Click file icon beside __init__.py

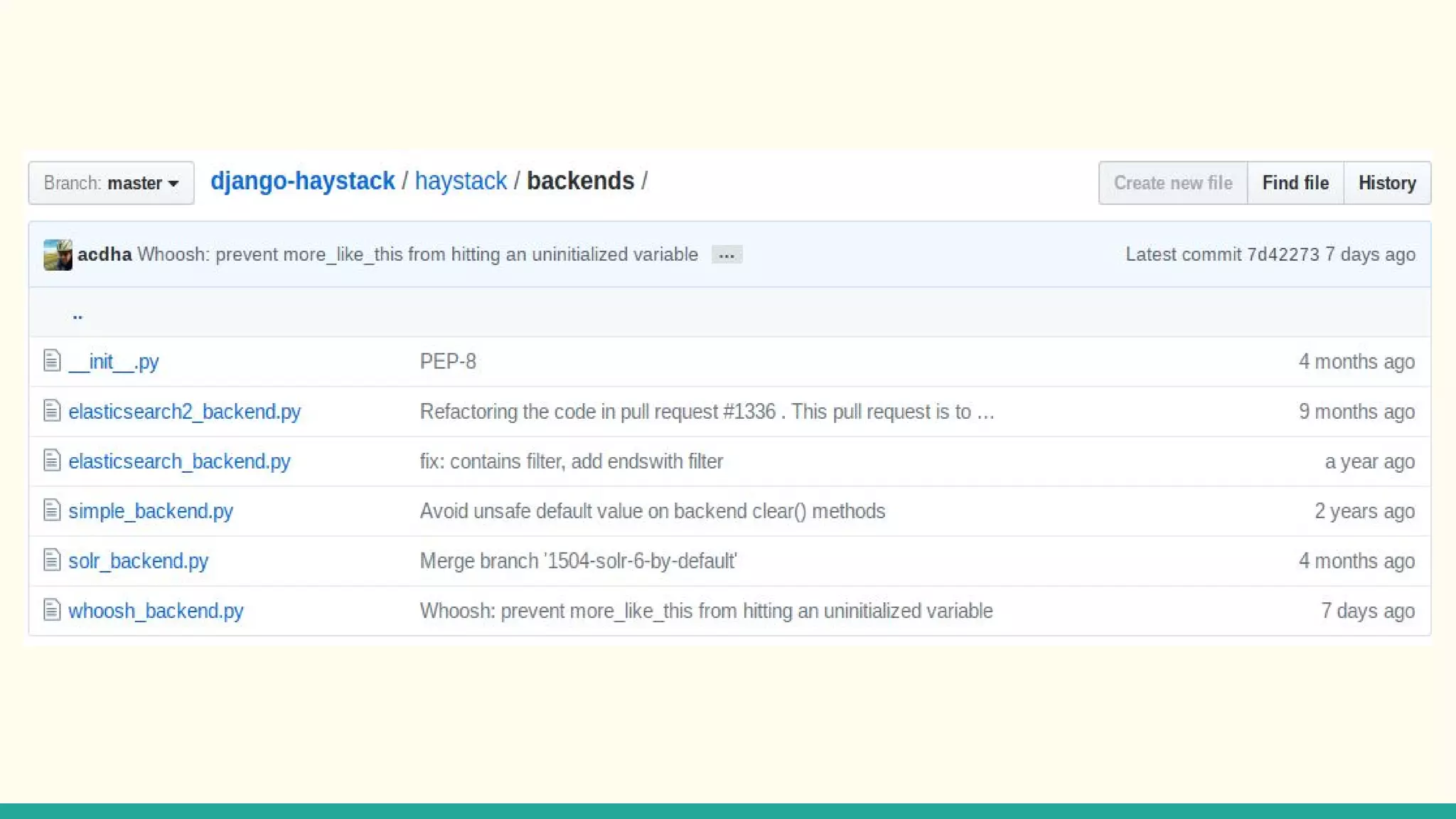(52, 360)
